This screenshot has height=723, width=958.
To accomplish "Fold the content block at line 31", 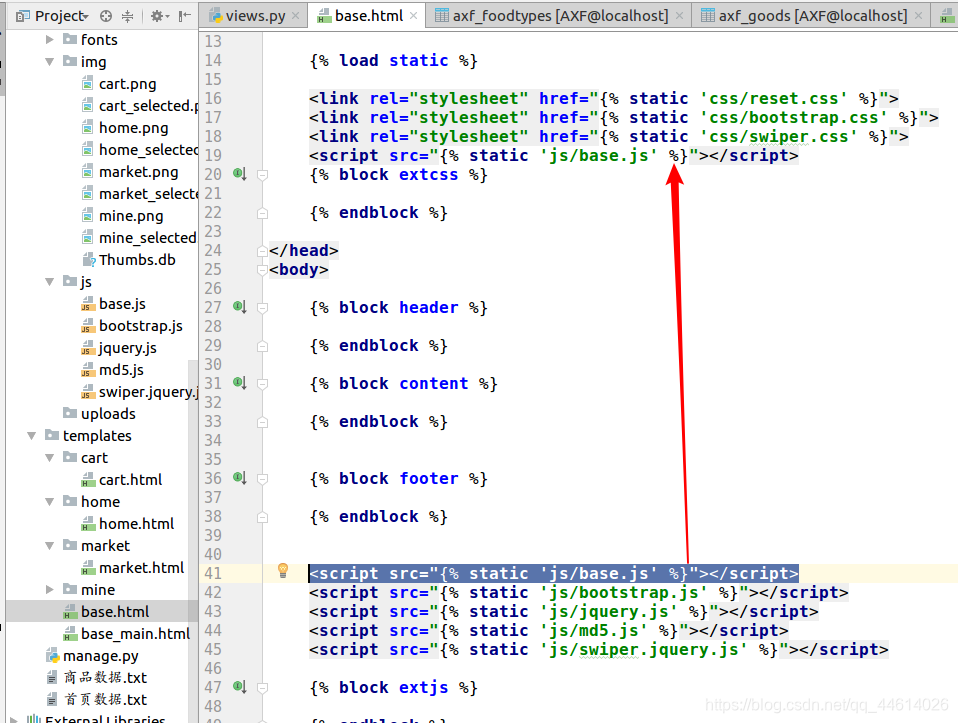I will (263, 384).
